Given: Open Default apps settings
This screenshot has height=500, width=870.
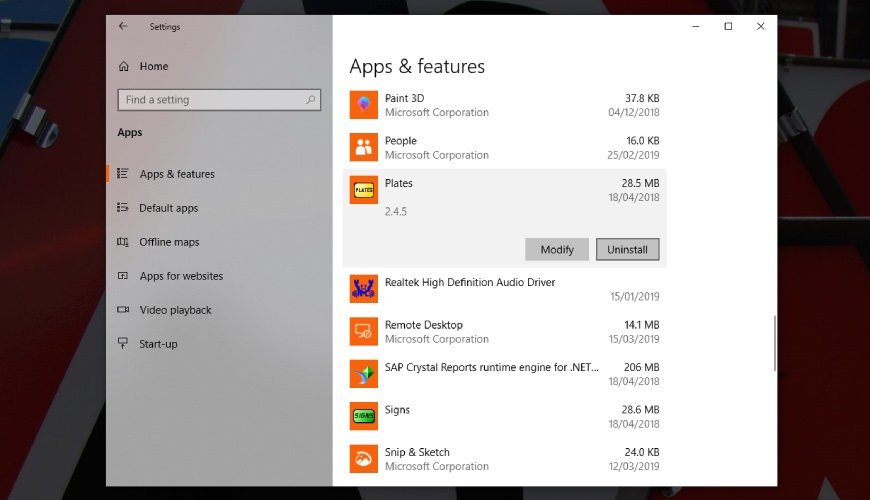Looking at the screenshot, I should coord(169,208).
